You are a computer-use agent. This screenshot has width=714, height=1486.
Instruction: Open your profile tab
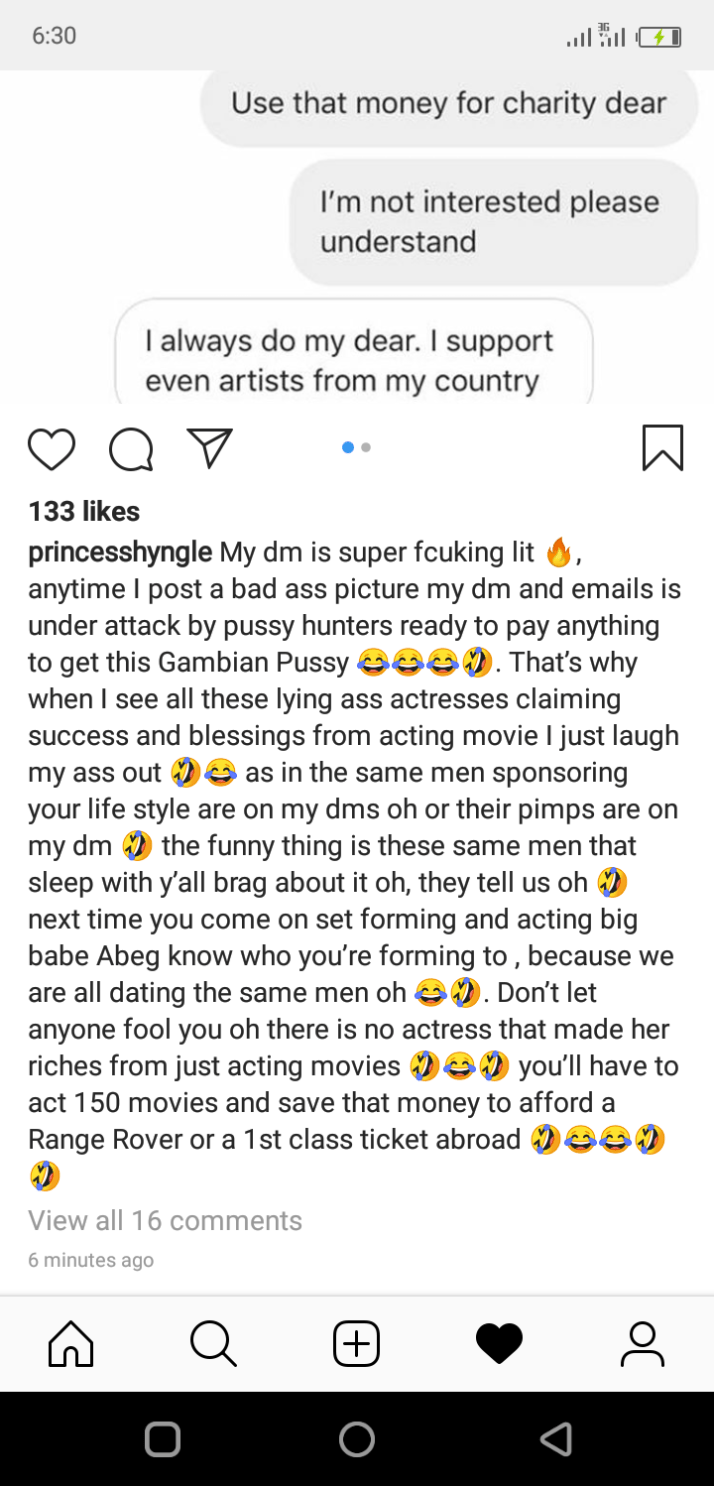pyautogui.click(x=642, y=1343)
